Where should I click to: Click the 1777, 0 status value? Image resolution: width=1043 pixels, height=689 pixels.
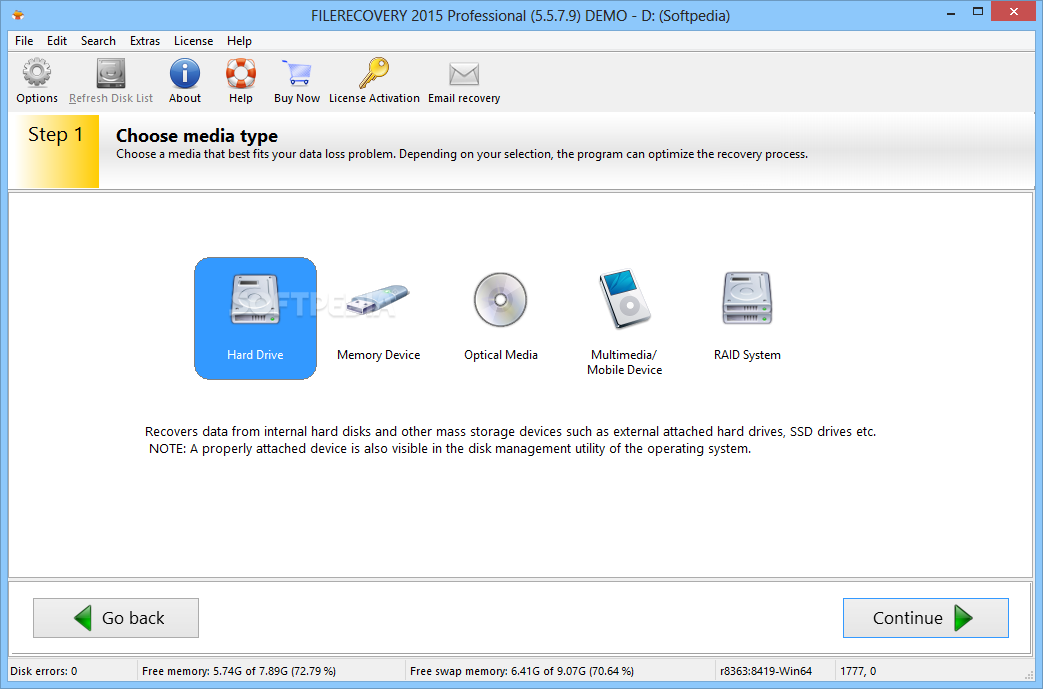[858, 671]
